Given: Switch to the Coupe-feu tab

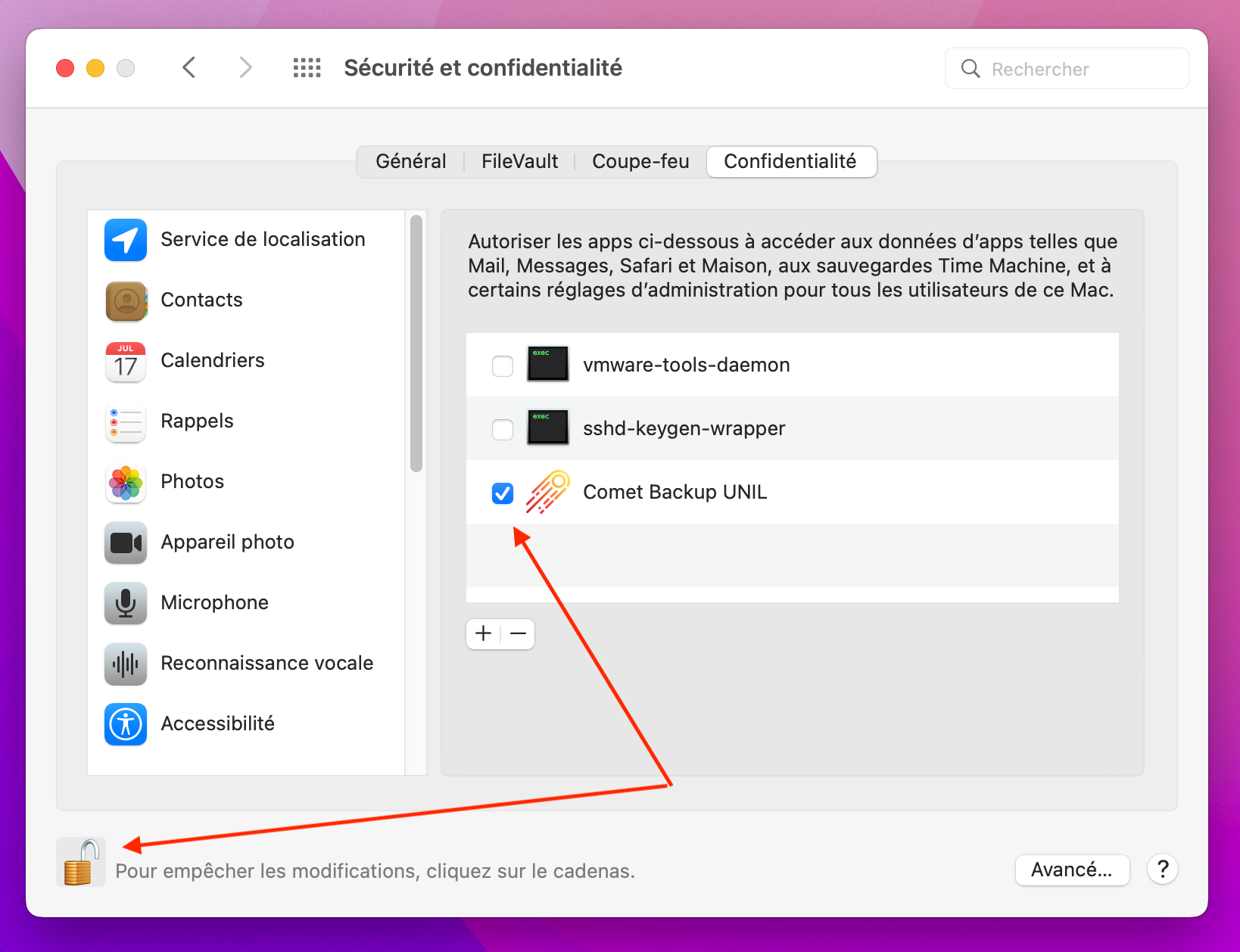Looking at the screenshot, I should [x=640, y=162].
